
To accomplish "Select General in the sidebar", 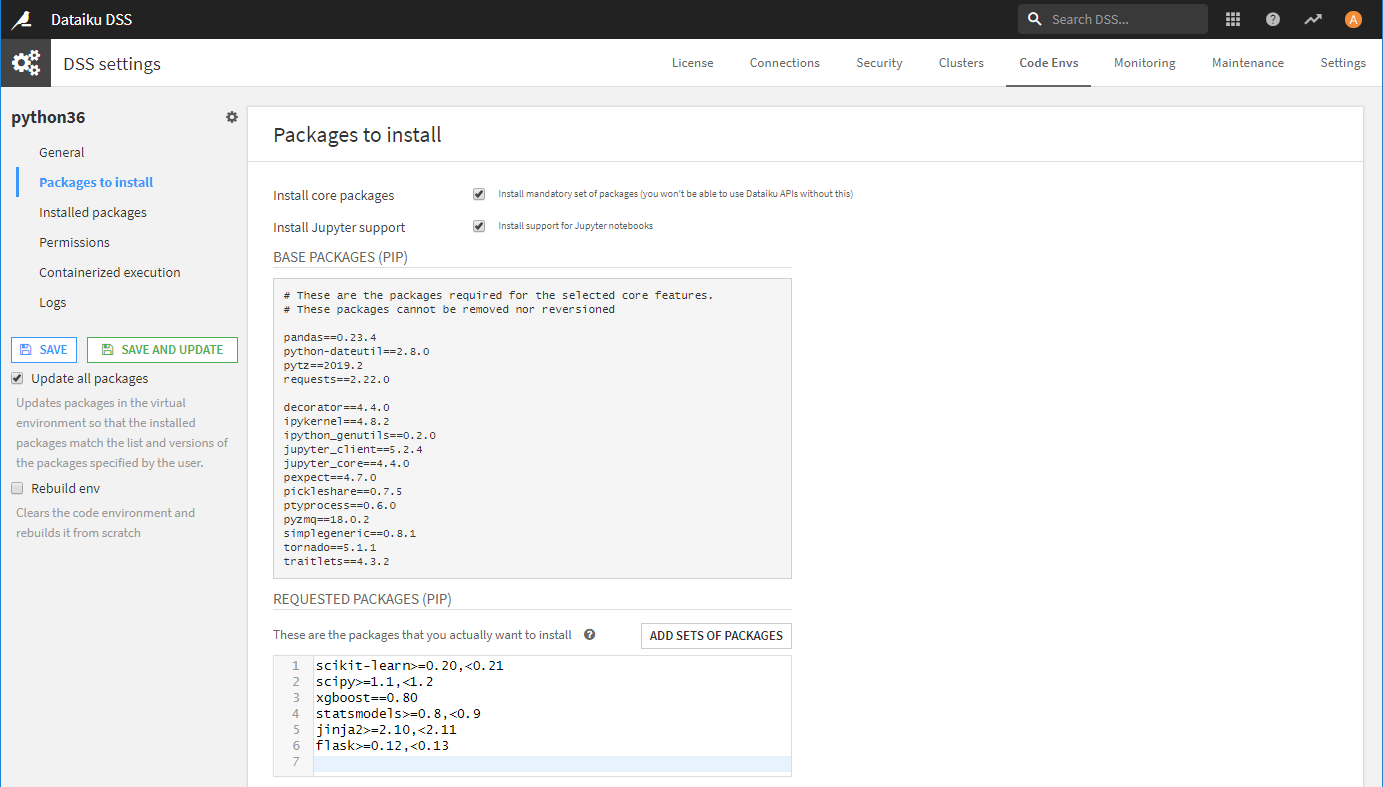I will point(62,152).
